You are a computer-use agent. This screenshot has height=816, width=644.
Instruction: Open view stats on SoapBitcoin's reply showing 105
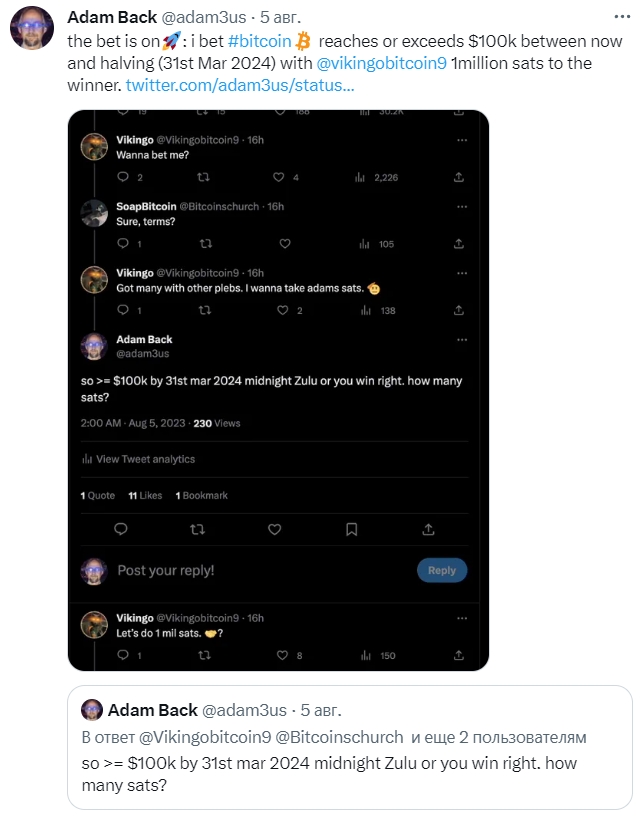pos(376,244)
